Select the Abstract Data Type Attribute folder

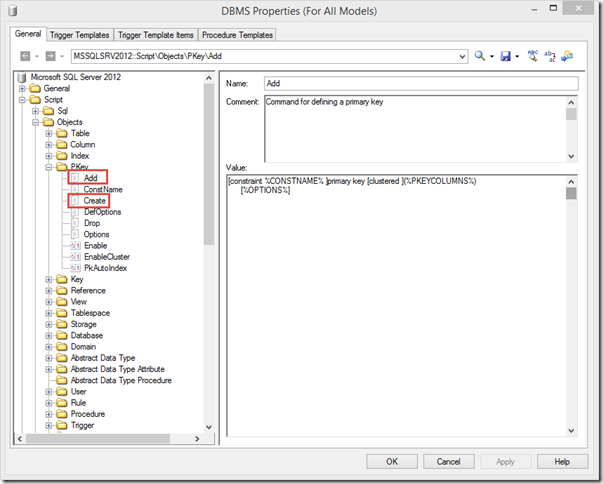118,369
